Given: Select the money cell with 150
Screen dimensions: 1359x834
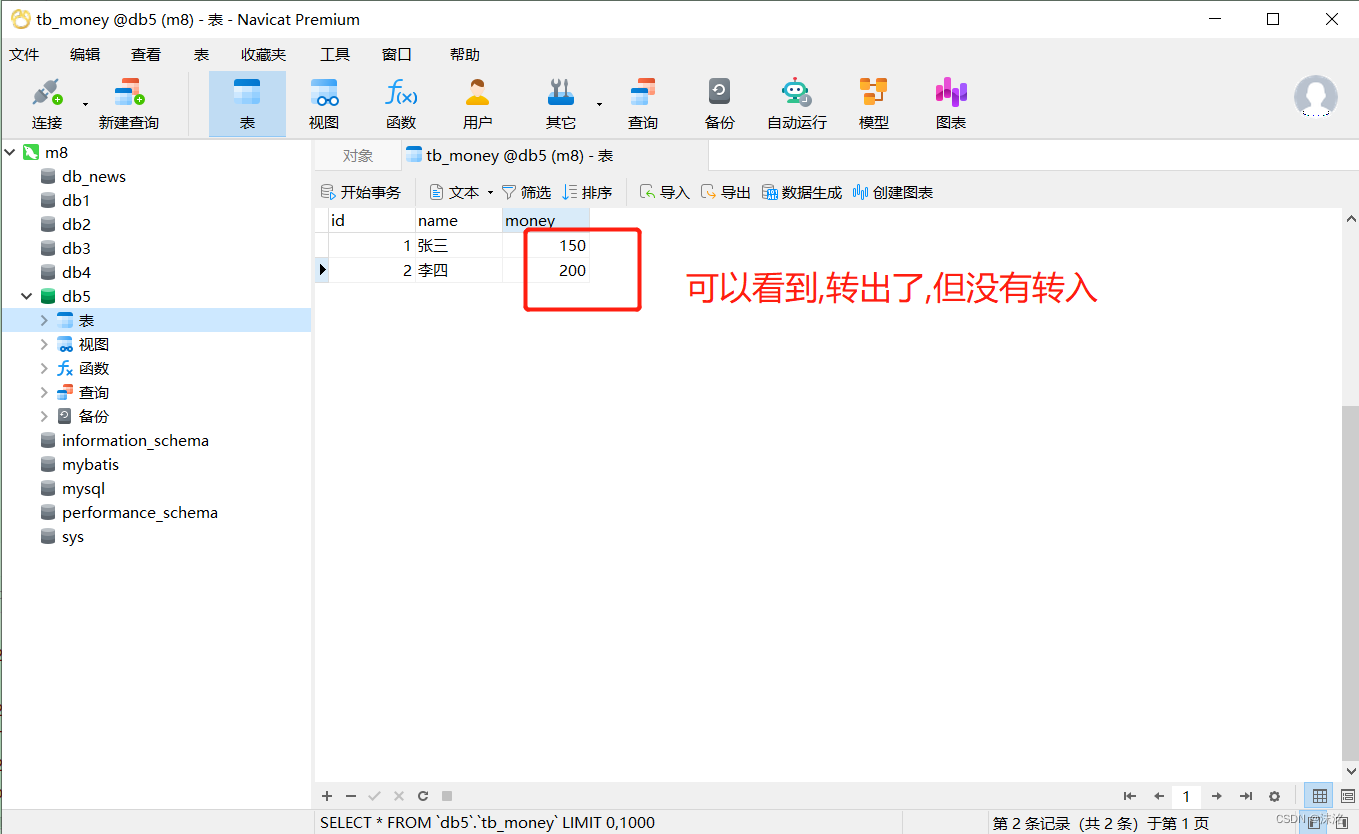Looking at the screenshot, I should [x=546, y=245].
